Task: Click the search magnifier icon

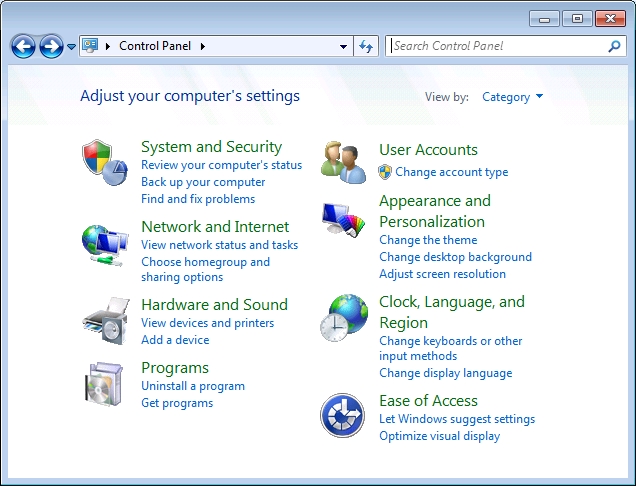Action: [x=614, y=46]
